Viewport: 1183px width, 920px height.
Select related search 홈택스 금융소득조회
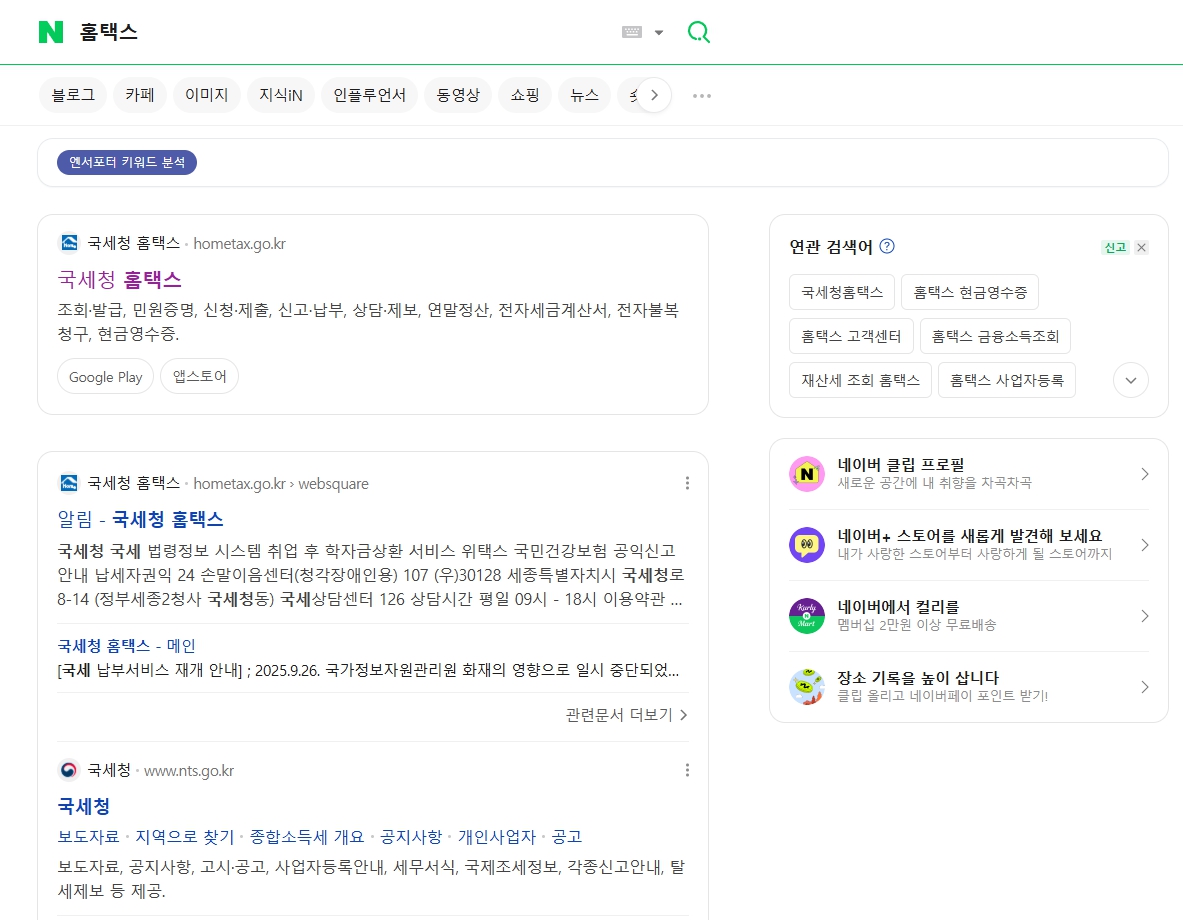995,336
